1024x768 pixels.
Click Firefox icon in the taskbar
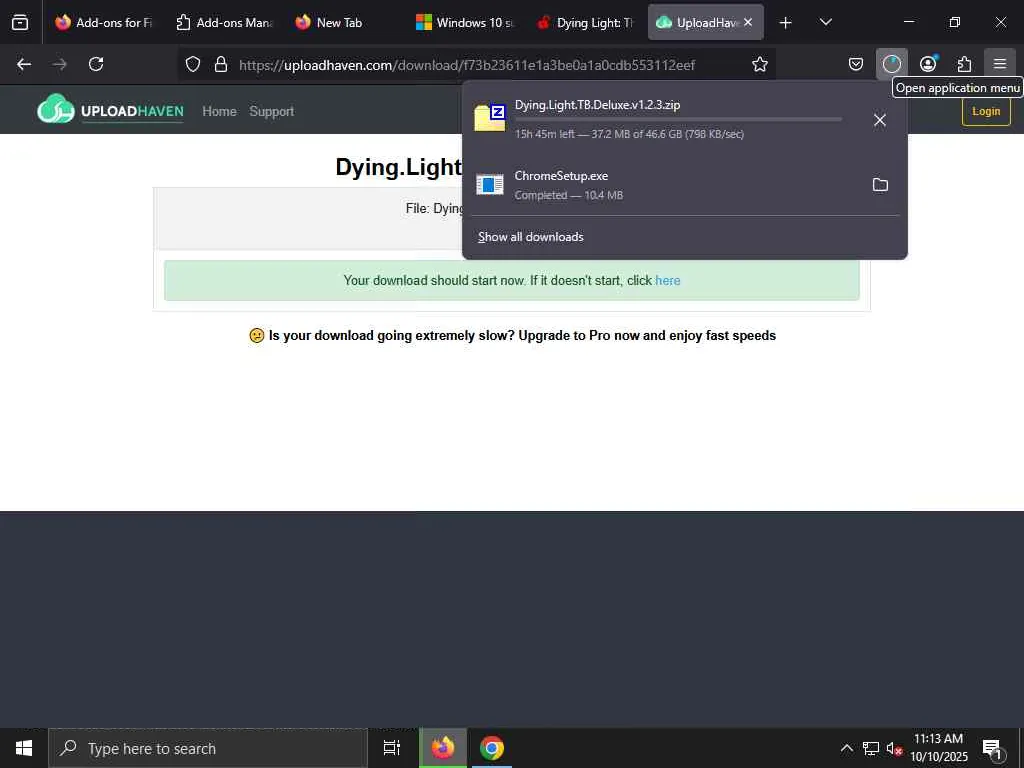click(x=443, y=748)
